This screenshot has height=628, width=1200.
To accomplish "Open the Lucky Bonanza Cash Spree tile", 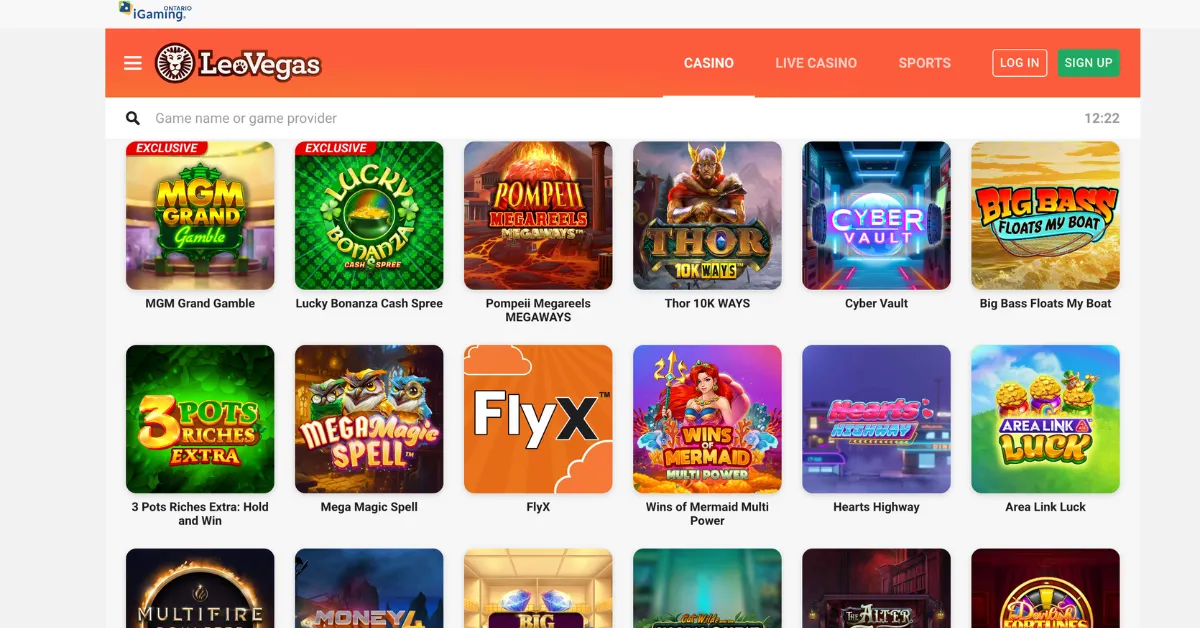I will coord(369,215).
